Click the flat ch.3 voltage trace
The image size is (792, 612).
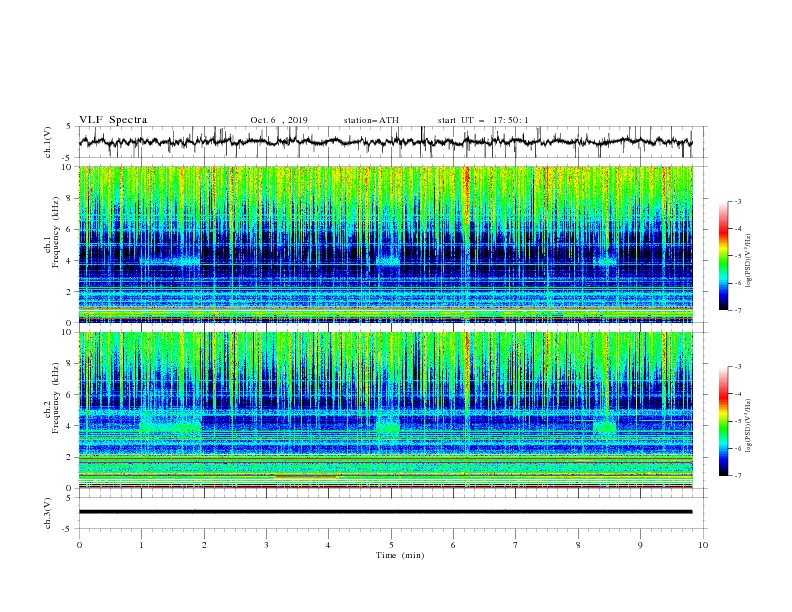point(385,512)
